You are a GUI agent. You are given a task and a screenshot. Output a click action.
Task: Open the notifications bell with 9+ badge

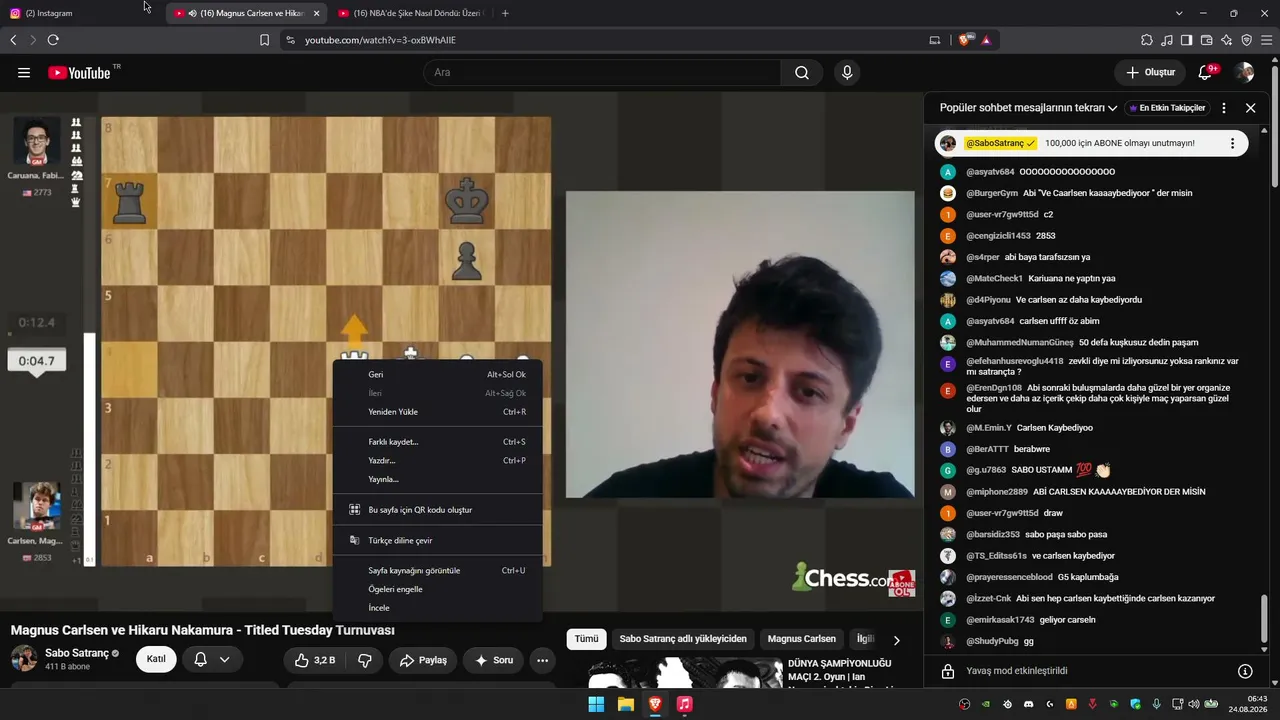point(1205,73)
